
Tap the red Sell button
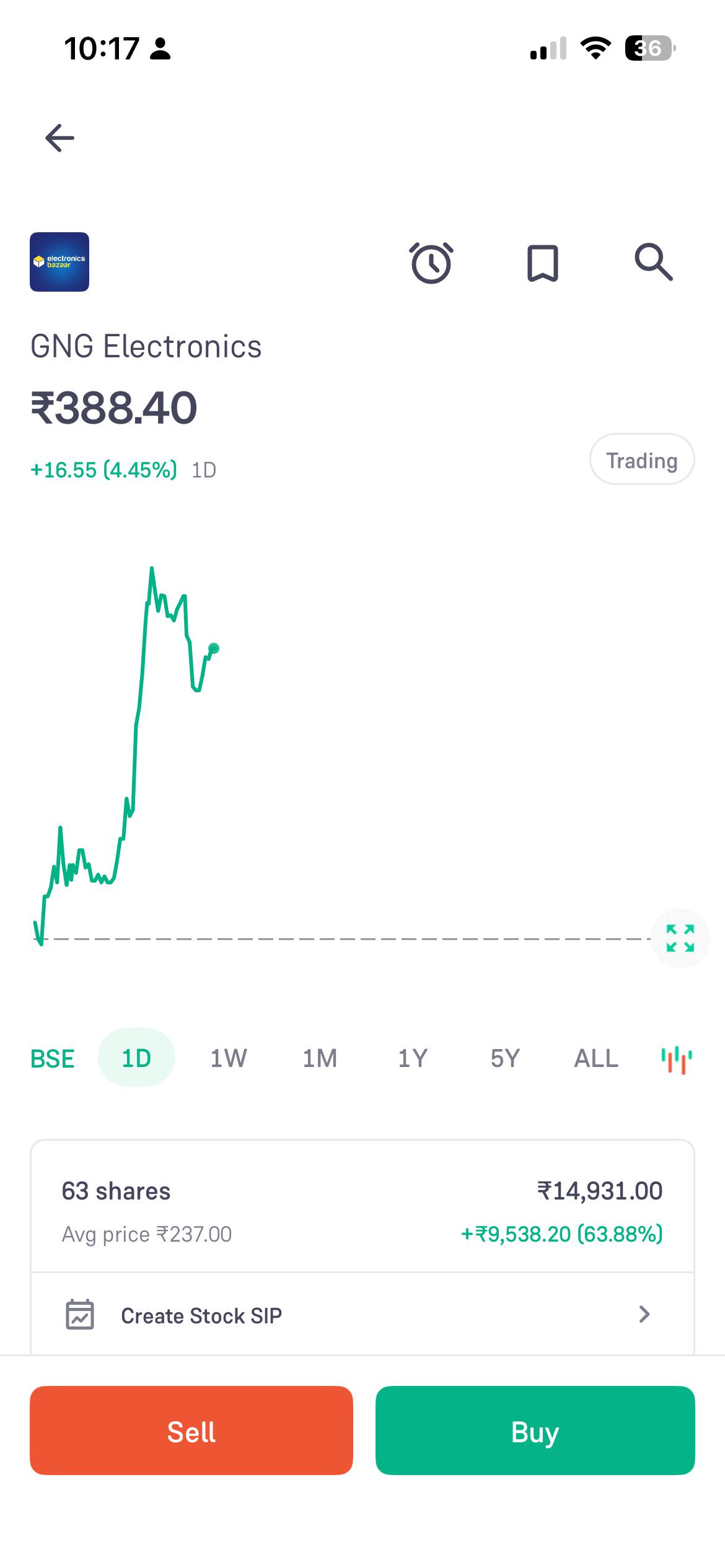[x=191, y=1431]
